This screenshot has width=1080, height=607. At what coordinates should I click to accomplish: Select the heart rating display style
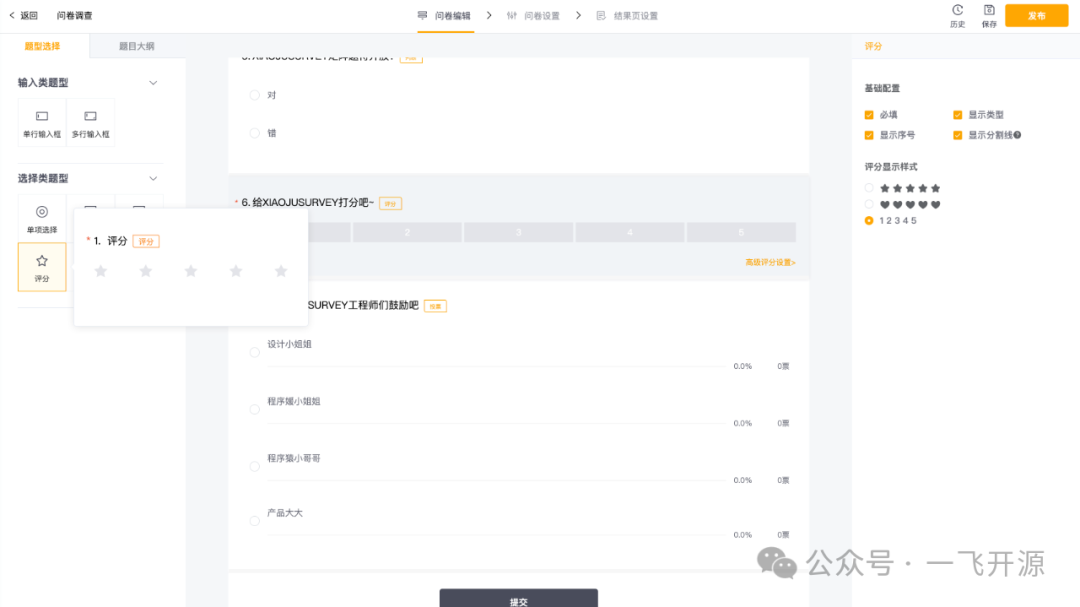pyautogui.click(x=869, y=205)
